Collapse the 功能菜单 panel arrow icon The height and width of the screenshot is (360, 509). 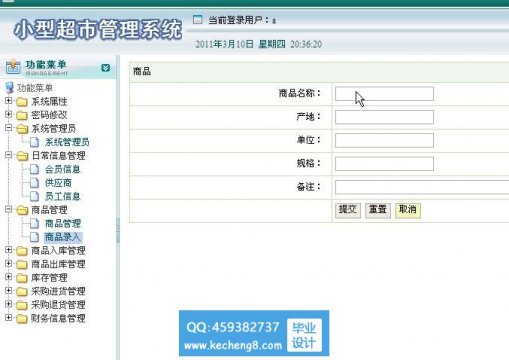coord(105,68)
